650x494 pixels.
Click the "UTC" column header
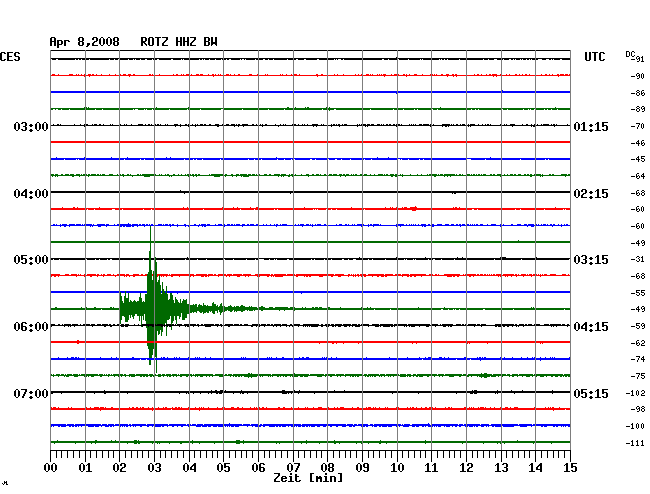[594, 57]
